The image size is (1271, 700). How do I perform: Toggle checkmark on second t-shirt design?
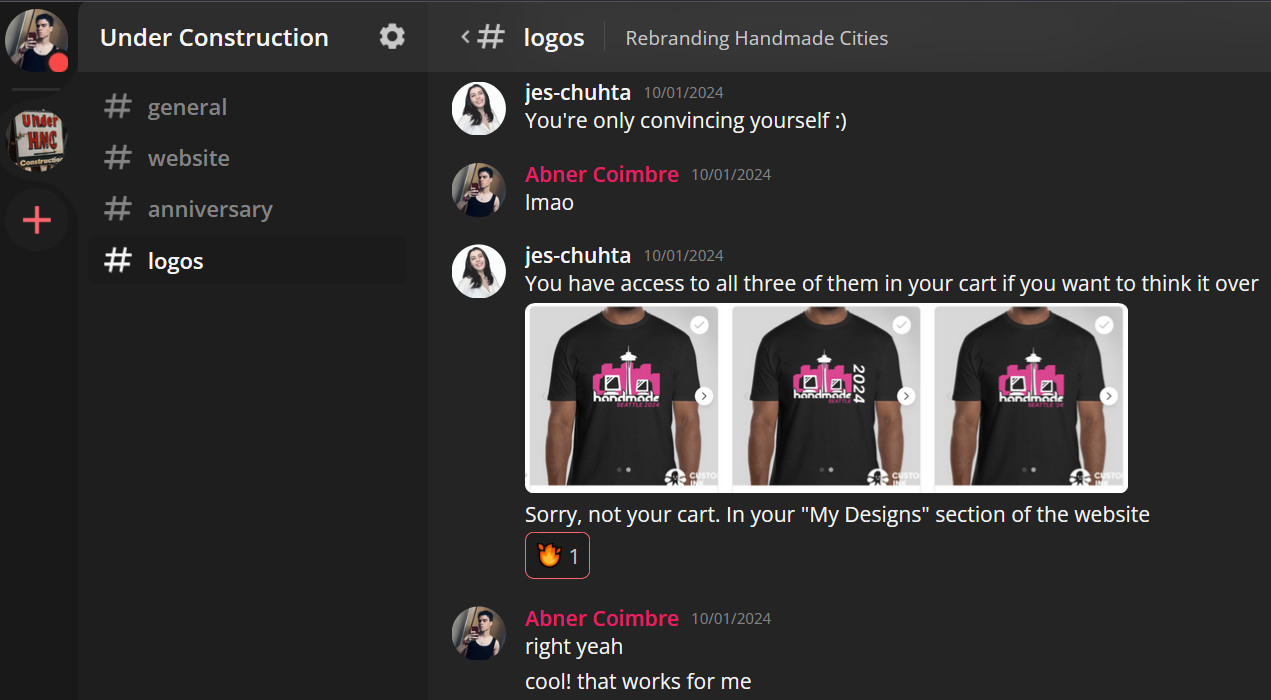[x=901, y=325]
